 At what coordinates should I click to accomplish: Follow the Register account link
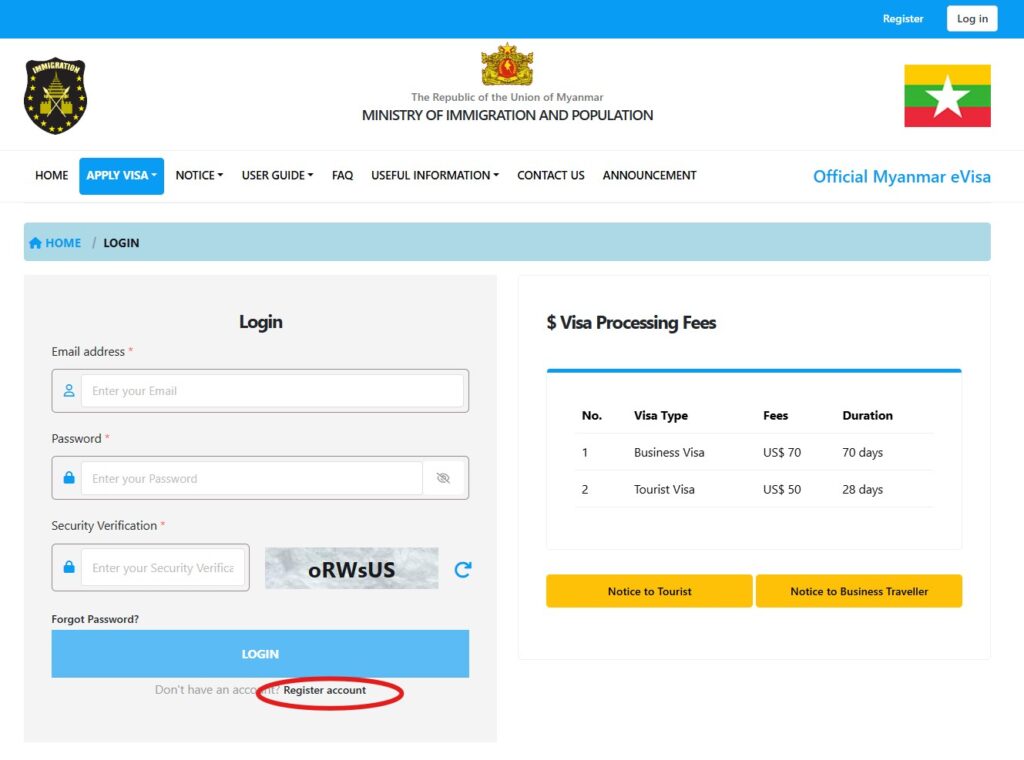(325, 691)
